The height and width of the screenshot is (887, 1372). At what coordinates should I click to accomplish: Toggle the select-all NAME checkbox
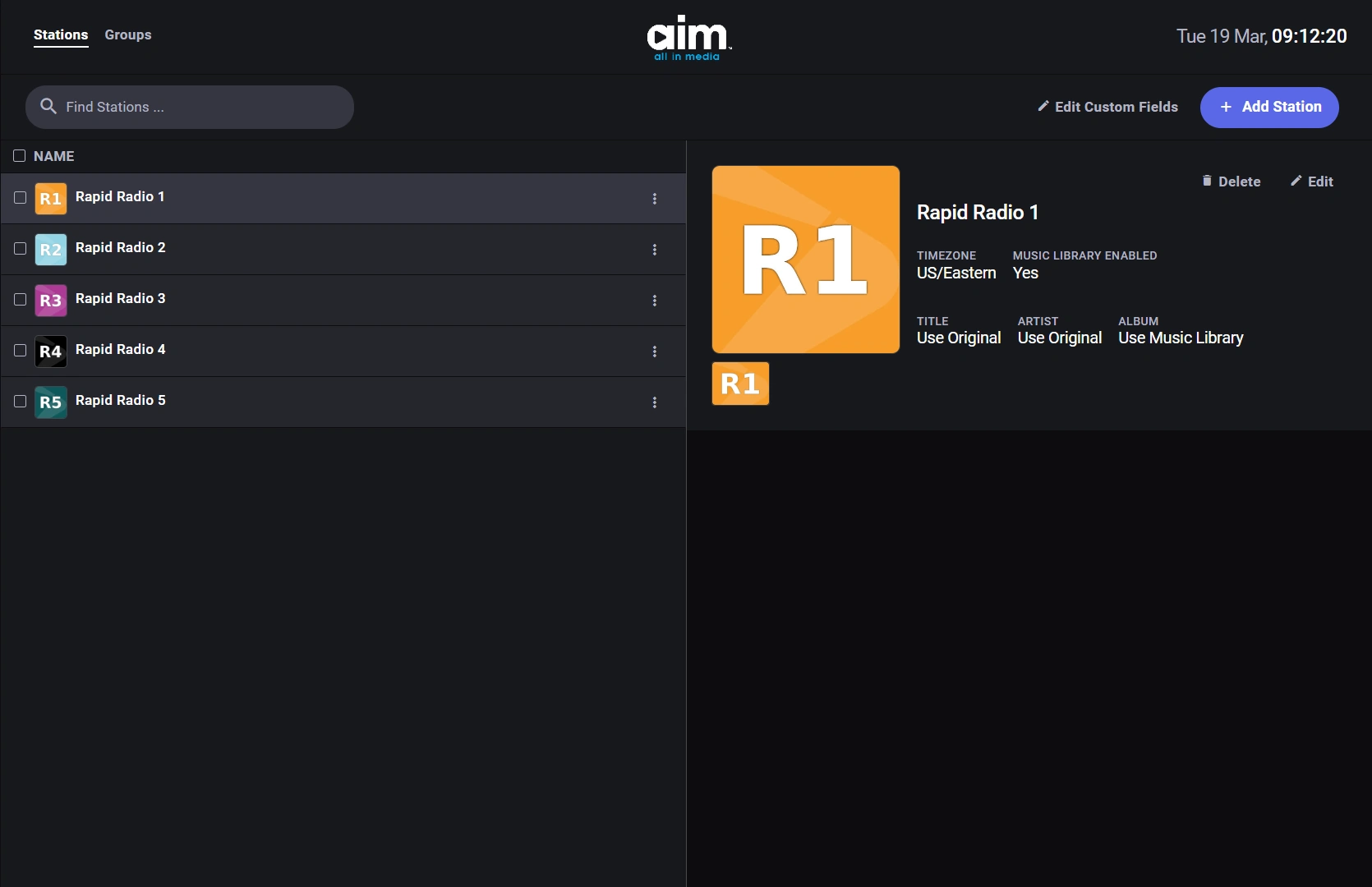click(x=20, y=155)
